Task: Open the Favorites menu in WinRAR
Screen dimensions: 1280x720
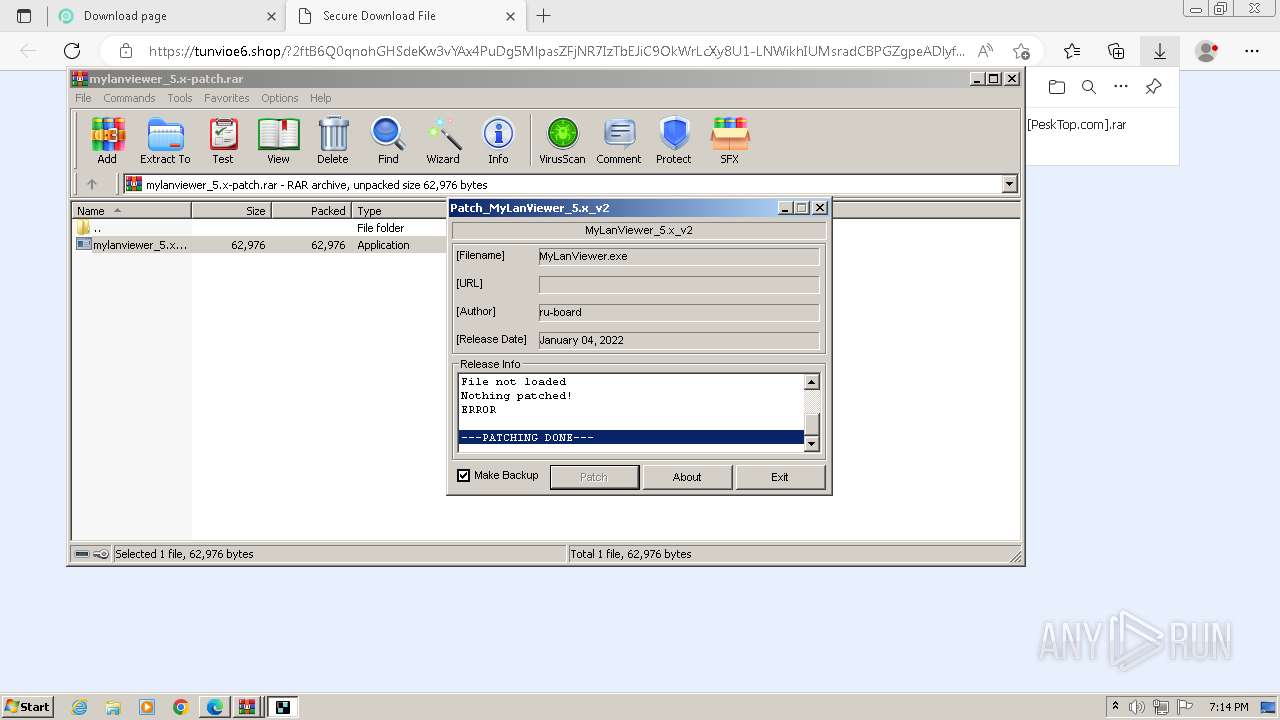Action: (x=227, y=98)
